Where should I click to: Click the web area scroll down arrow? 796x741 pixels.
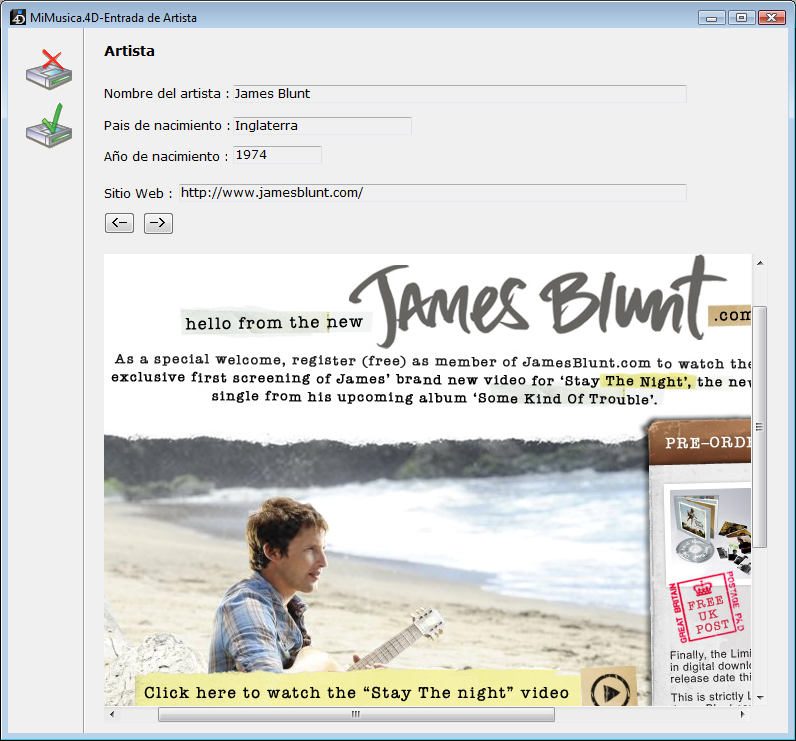tap(760, 696)
